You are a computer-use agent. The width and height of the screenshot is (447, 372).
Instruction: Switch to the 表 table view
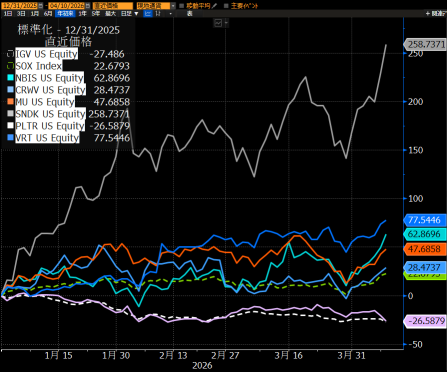point(189,13)
